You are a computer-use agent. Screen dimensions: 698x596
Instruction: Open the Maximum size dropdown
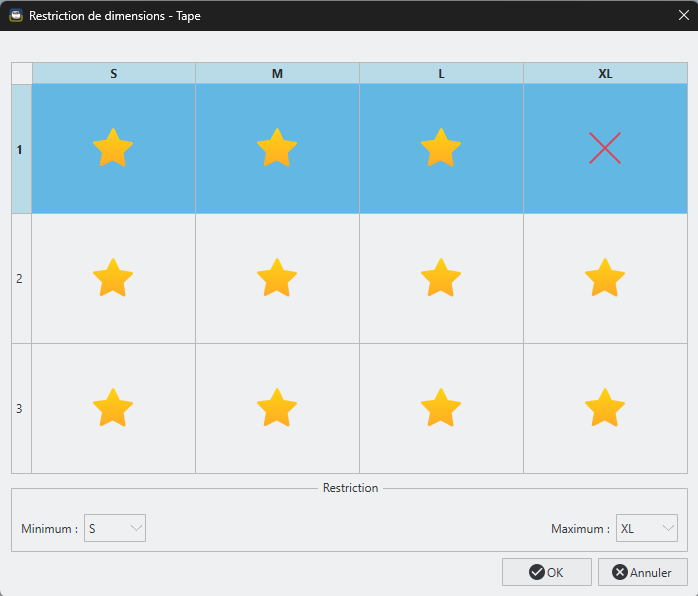pyautogui.click(x=646, y=528)
